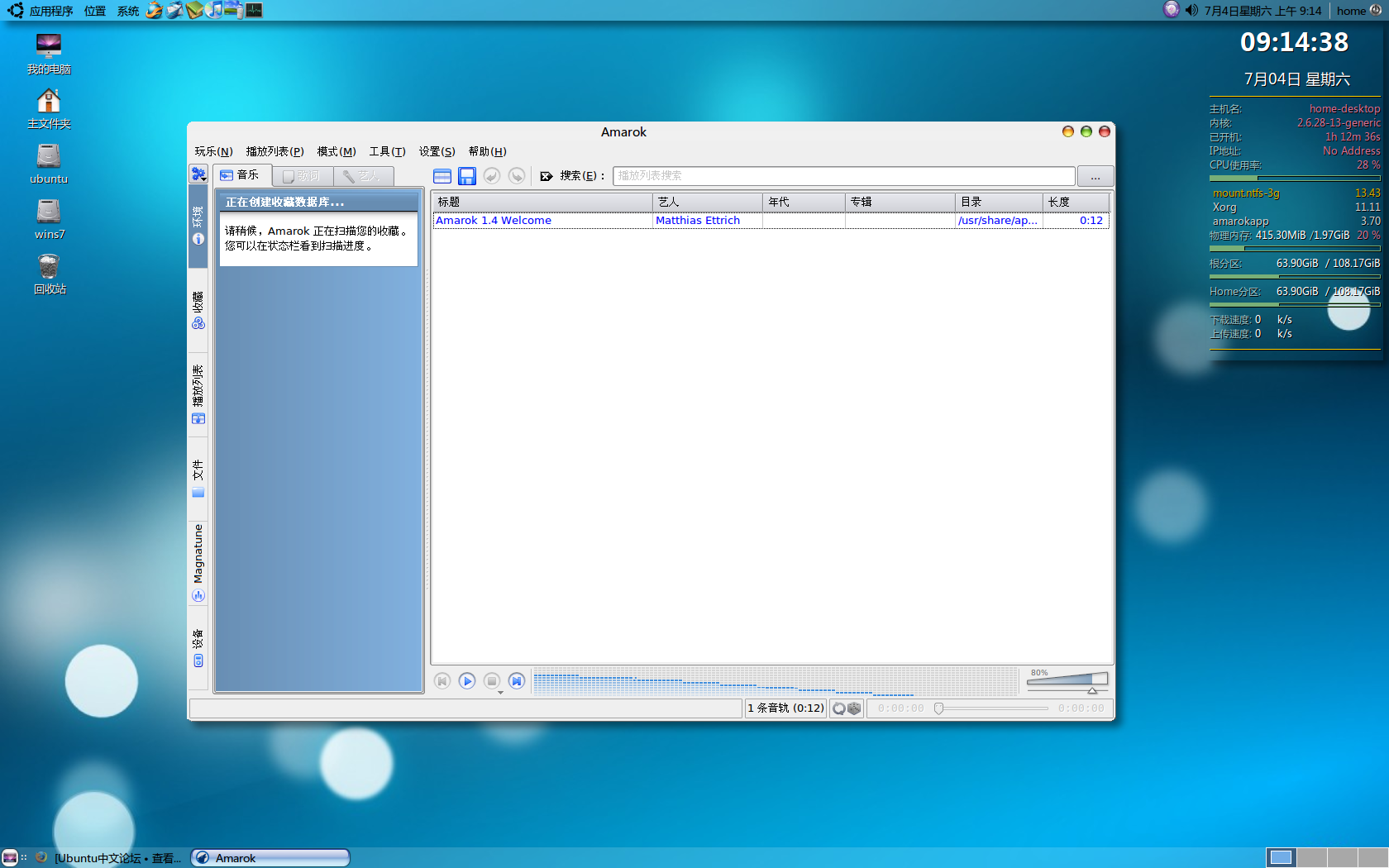
Task: Click the play button
Action: point(467,681)
